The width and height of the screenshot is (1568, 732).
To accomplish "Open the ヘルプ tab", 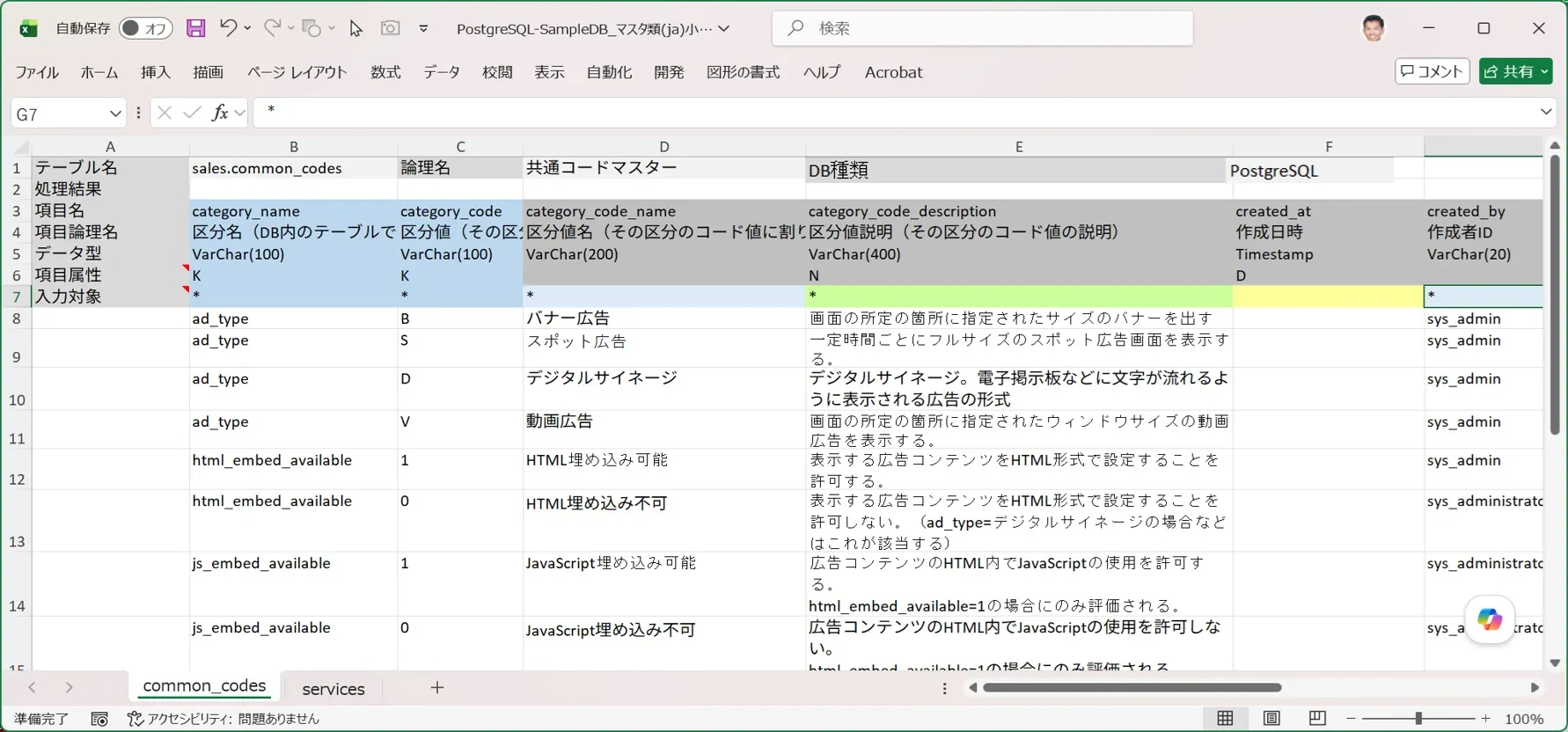I will [822, 72].
